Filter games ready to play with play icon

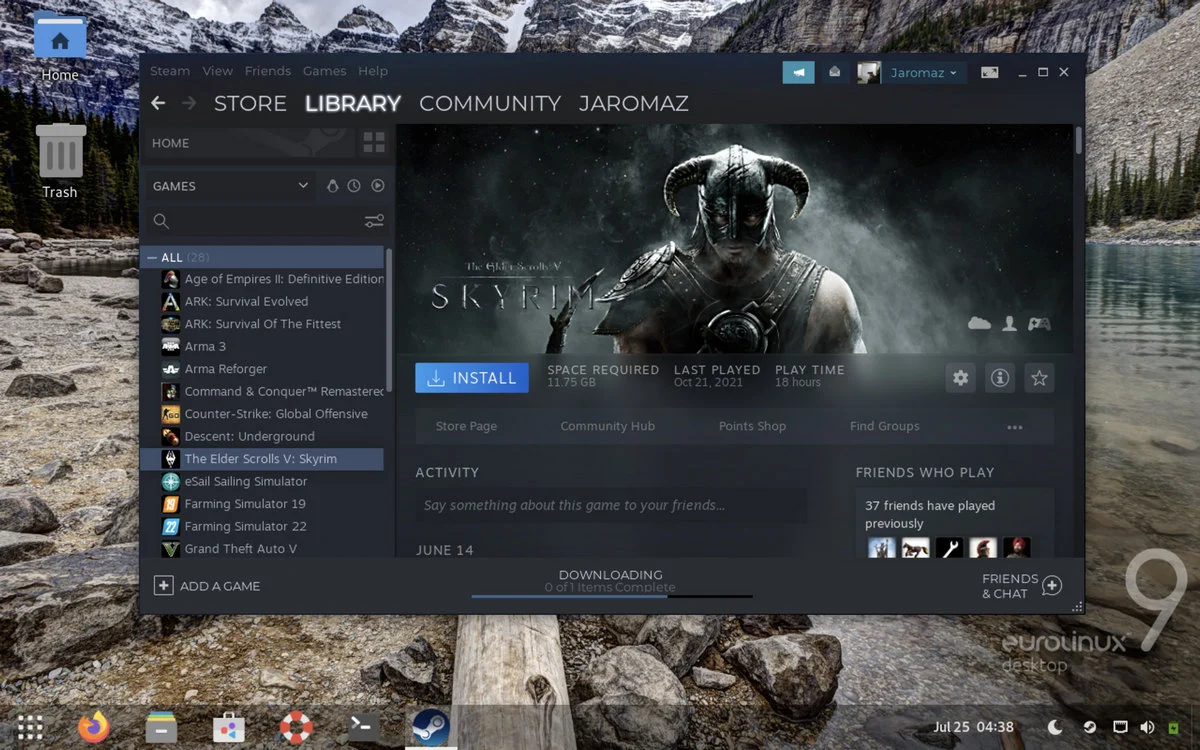click(x=378, y=185)
